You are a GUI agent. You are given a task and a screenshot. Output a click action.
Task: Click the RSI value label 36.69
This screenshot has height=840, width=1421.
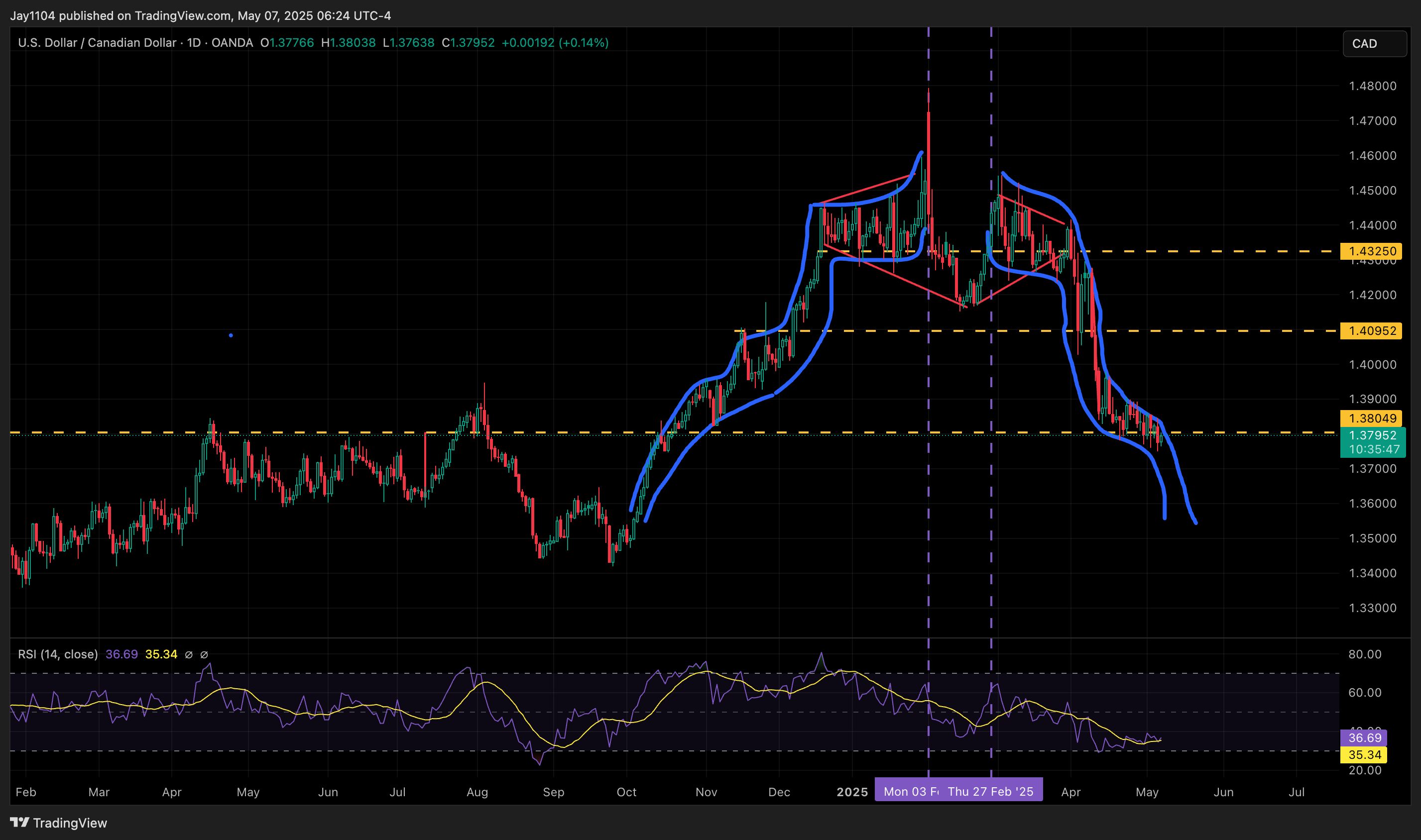pos(1363,737)
